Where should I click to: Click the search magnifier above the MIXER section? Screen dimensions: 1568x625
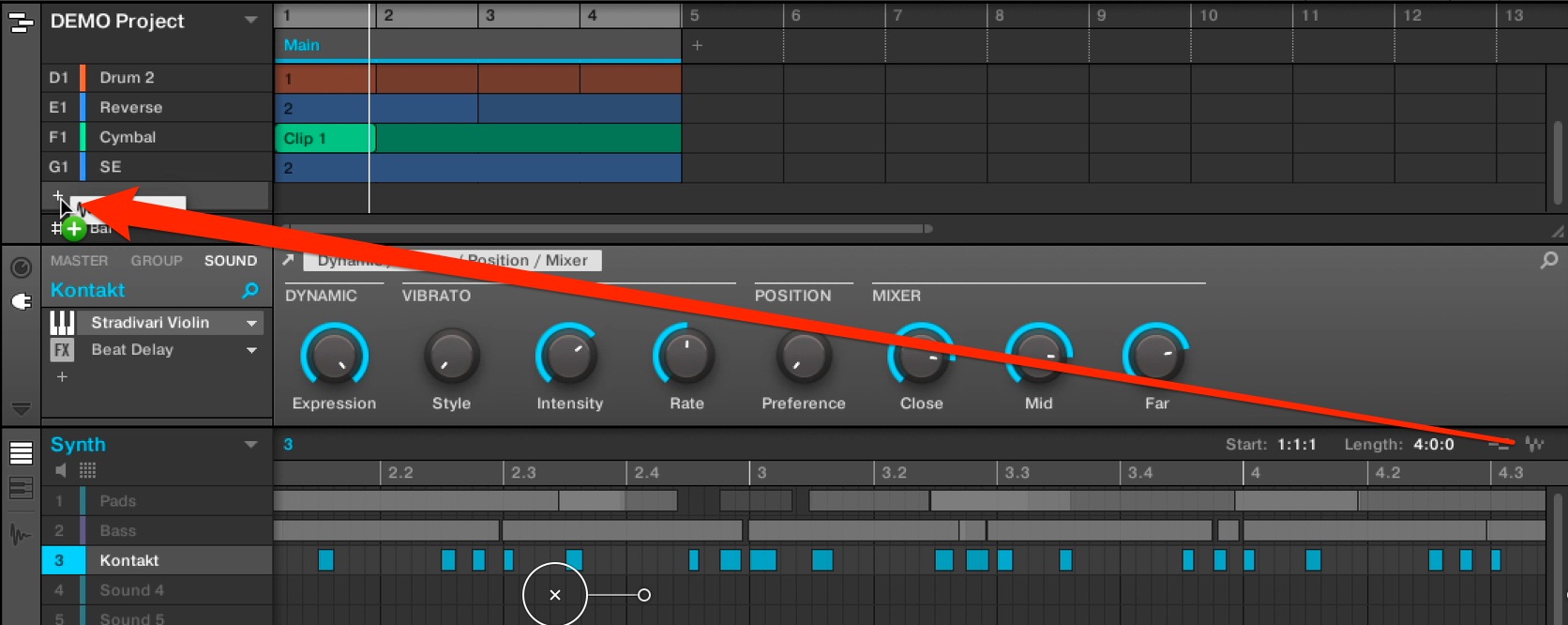pos(1548,261)
